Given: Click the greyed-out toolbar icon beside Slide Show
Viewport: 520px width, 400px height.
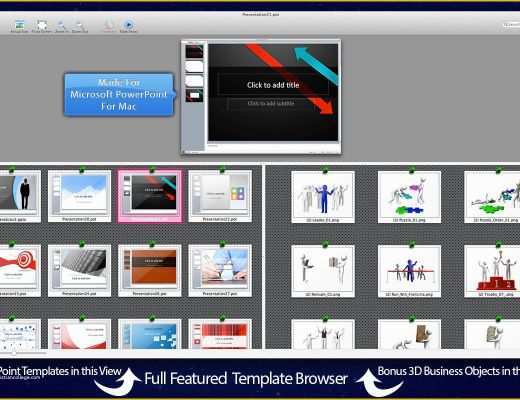Looking at the screenshot, I should 109,26.
